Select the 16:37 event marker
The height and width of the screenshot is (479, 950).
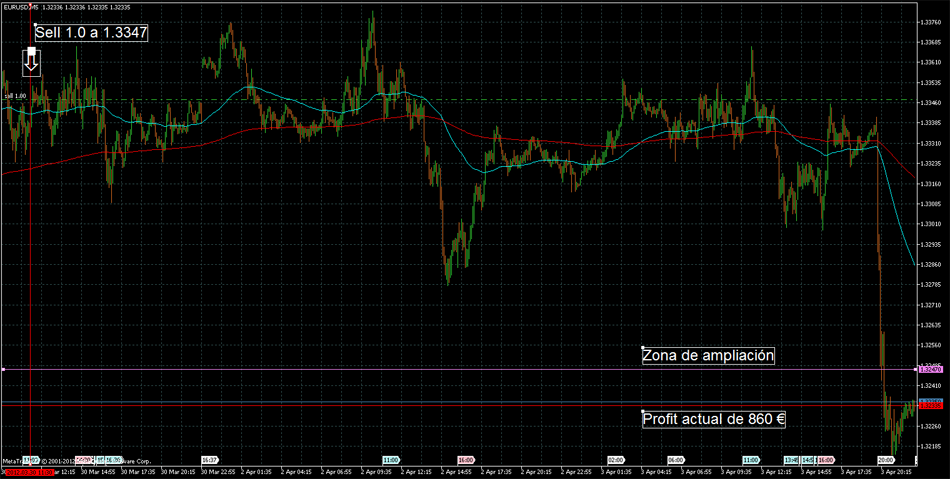click(x=209, y=460)
